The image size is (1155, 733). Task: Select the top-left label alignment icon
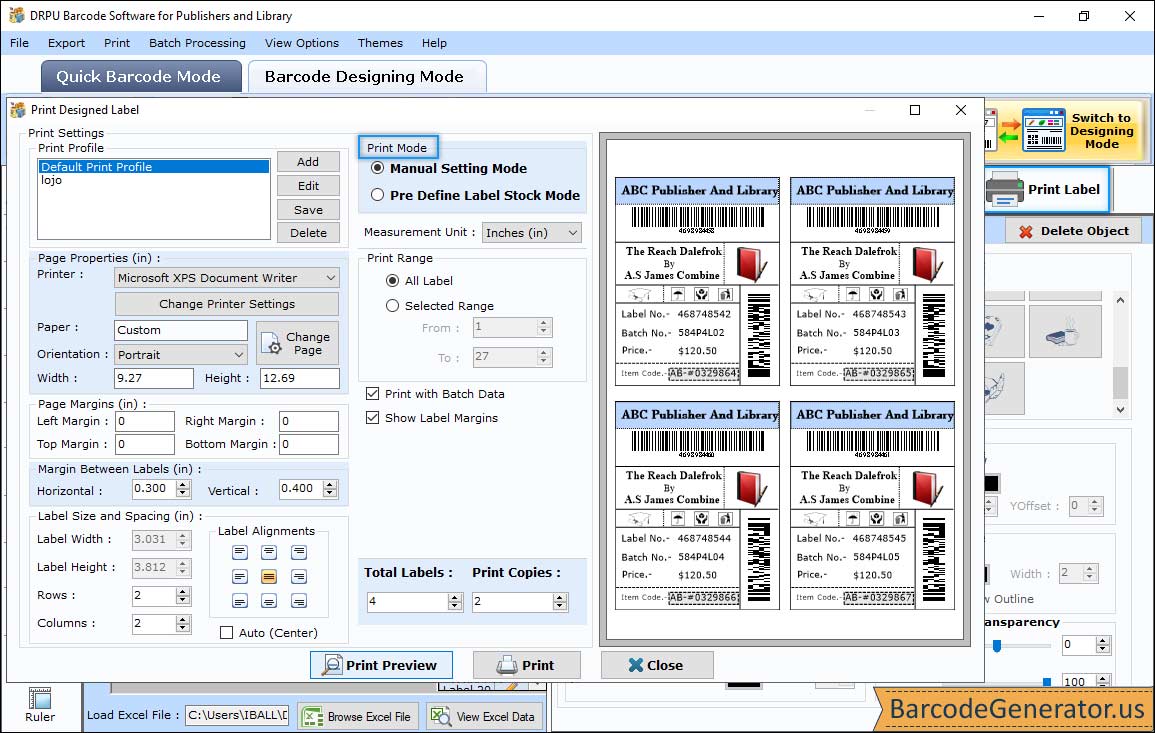pyautogui.click(x=239, y=552)
